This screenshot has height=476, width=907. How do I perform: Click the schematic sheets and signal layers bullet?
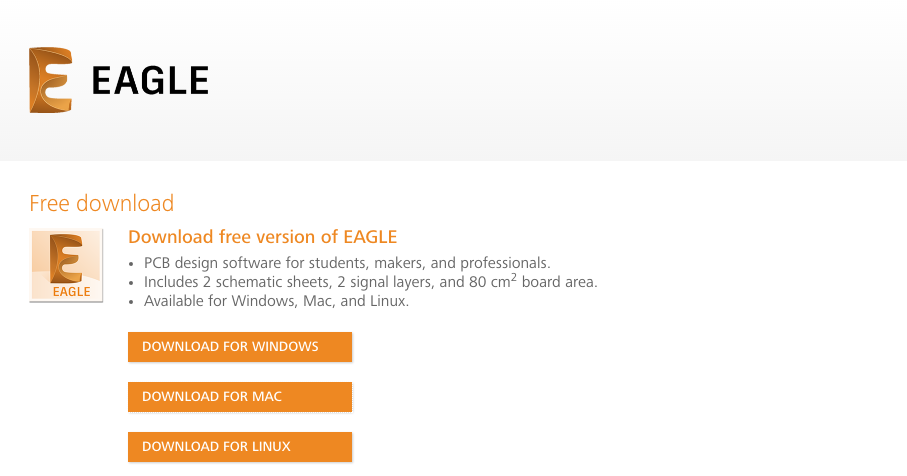[370, 282]
